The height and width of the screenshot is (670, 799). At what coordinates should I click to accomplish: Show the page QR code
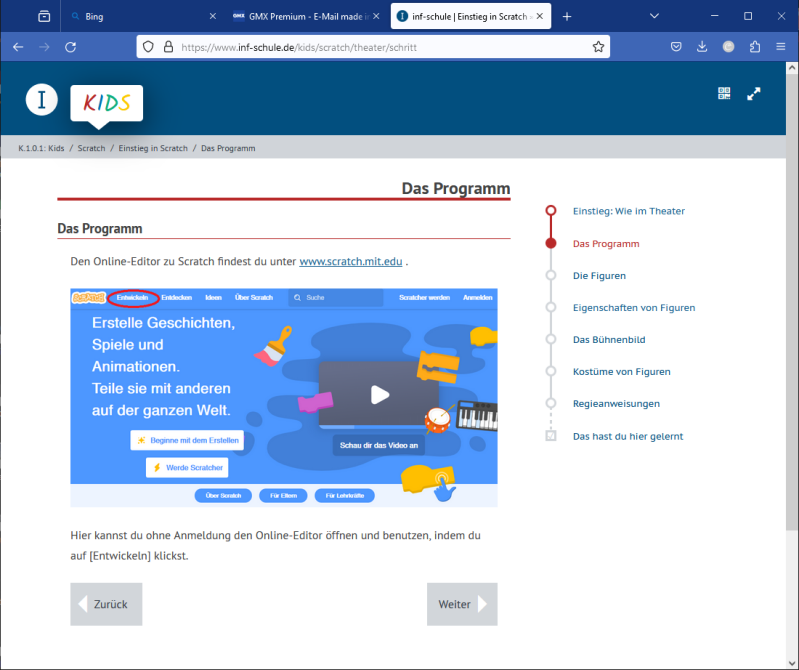coord(724,93)
